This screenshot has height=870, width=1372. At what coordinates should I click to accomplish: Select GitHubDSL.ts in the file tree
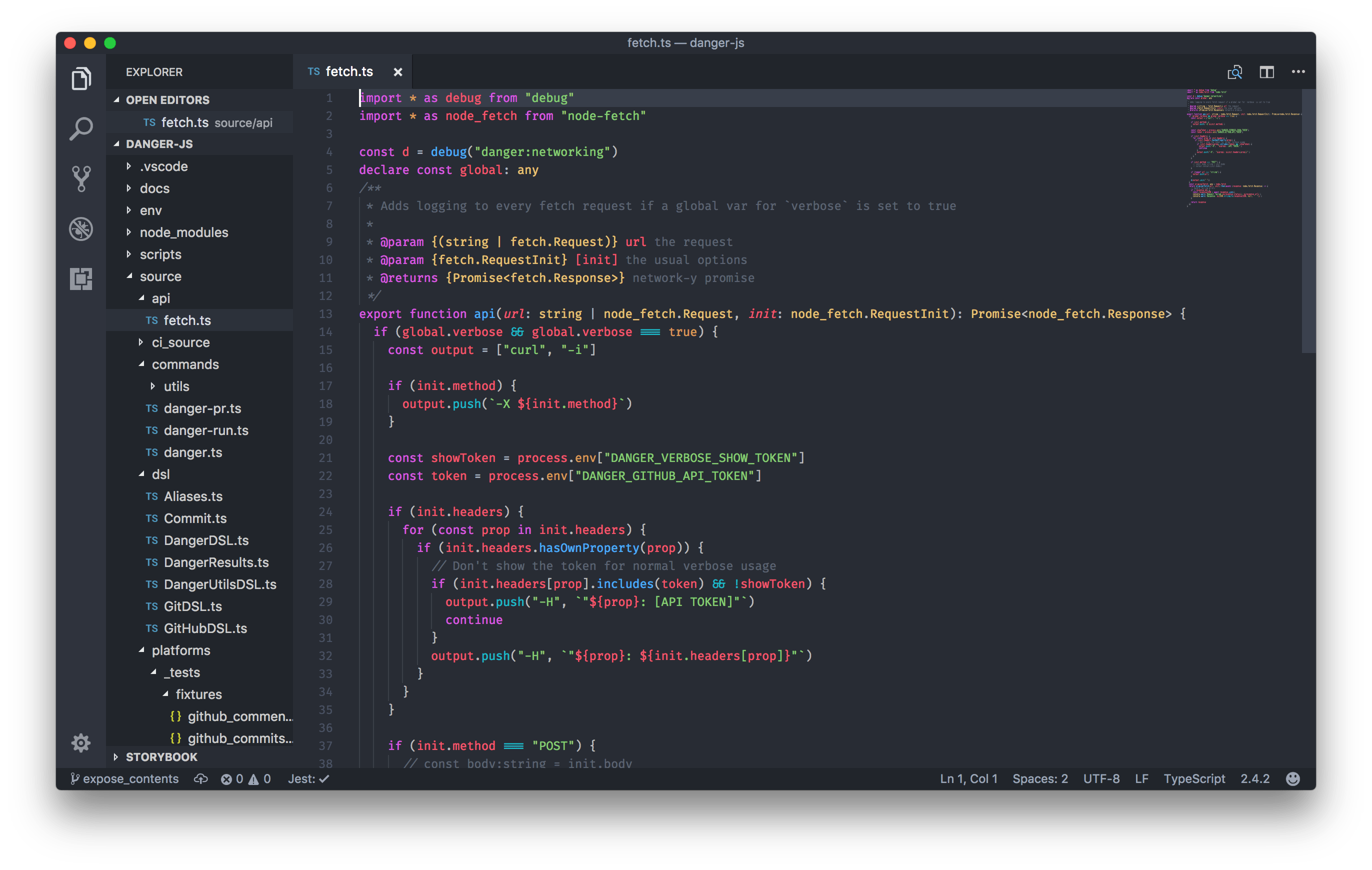(x=205, y=628)
